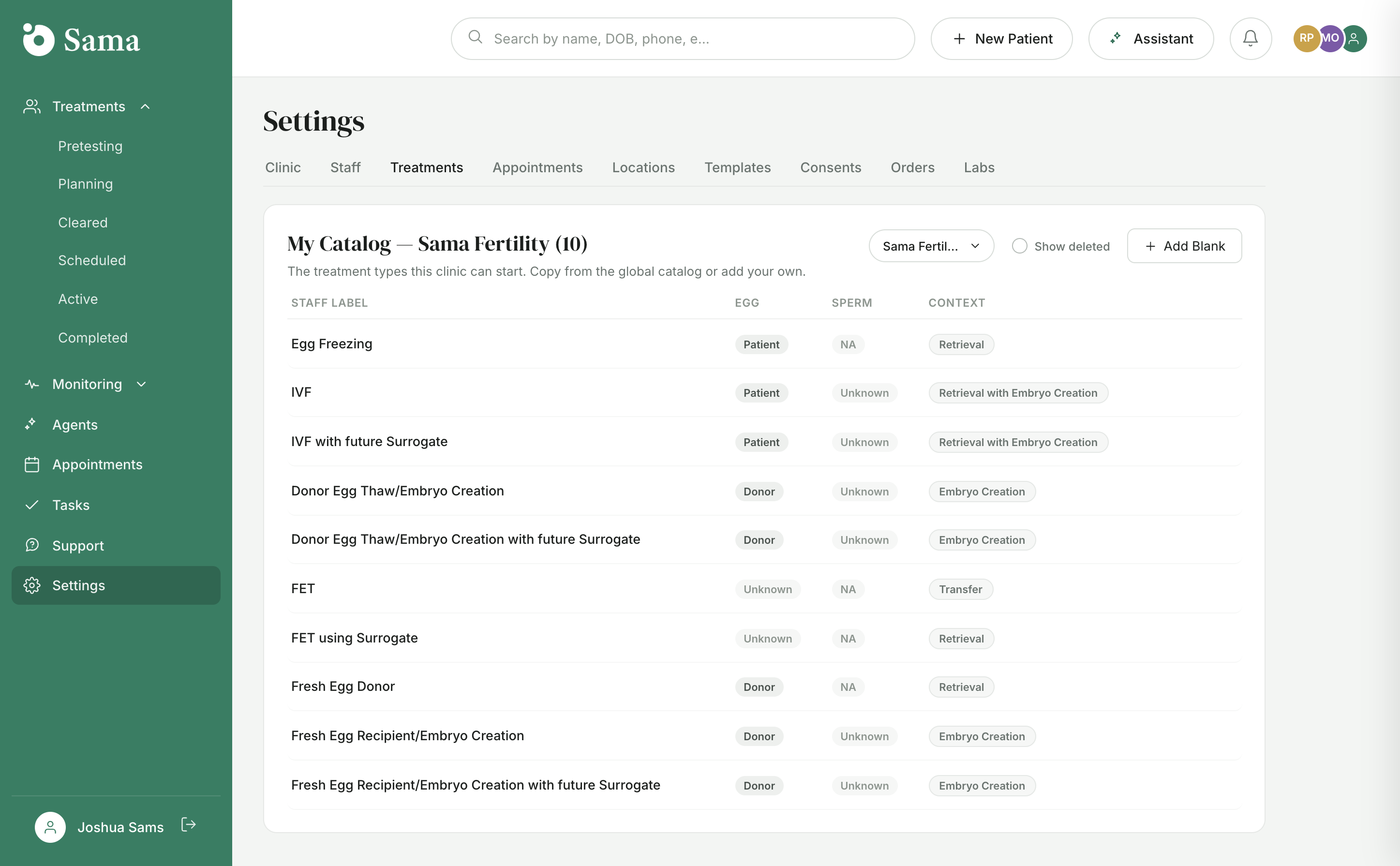
Task: Open the Labs settings tab
Action: click(979, 167)
